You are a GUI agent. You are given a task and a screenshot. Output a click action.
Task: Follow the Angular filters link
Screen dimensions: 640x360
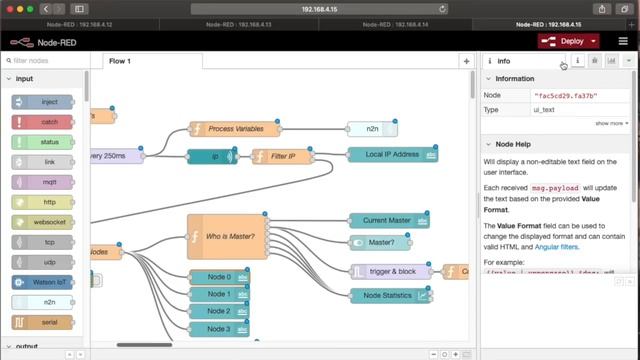coord(556,247)
